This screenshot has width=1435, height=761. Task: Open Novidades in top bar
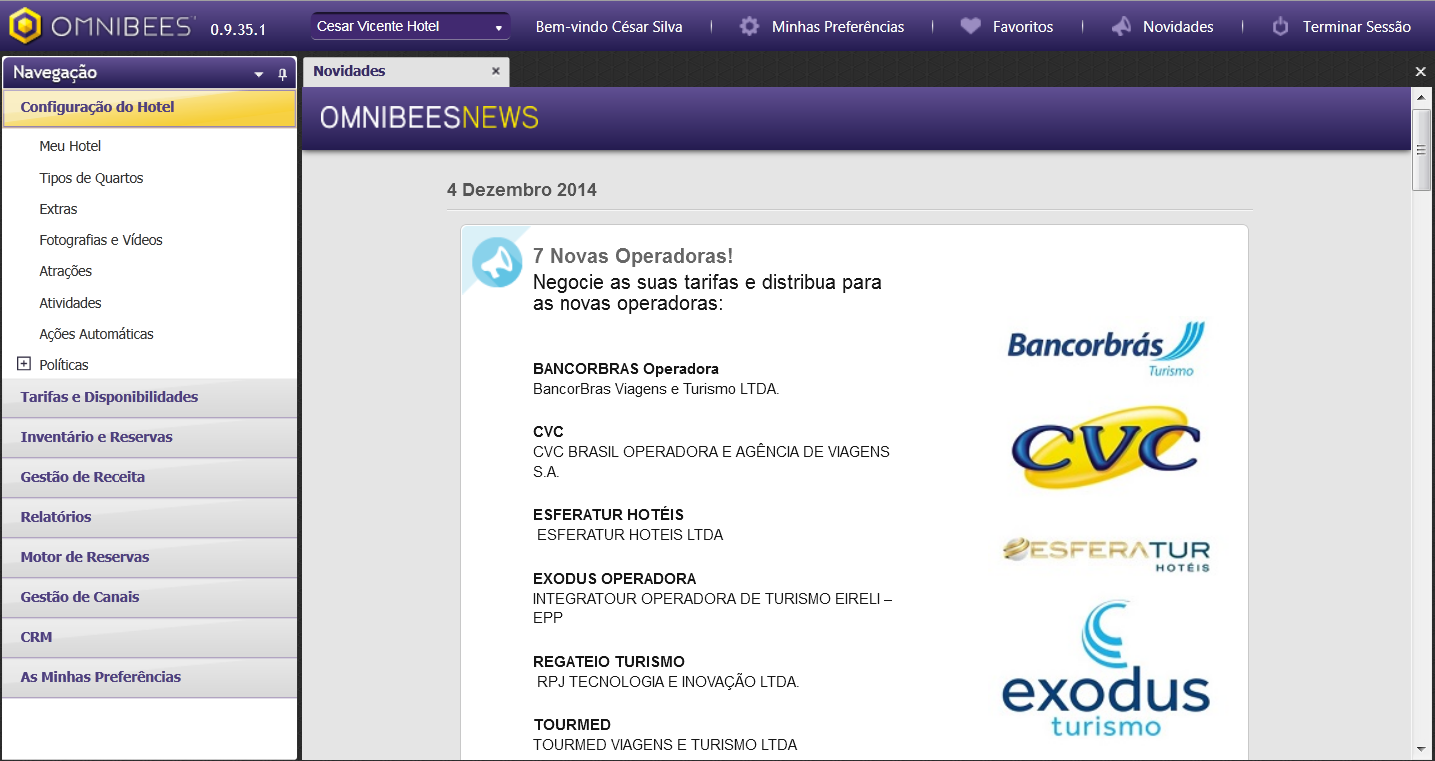1178,27
